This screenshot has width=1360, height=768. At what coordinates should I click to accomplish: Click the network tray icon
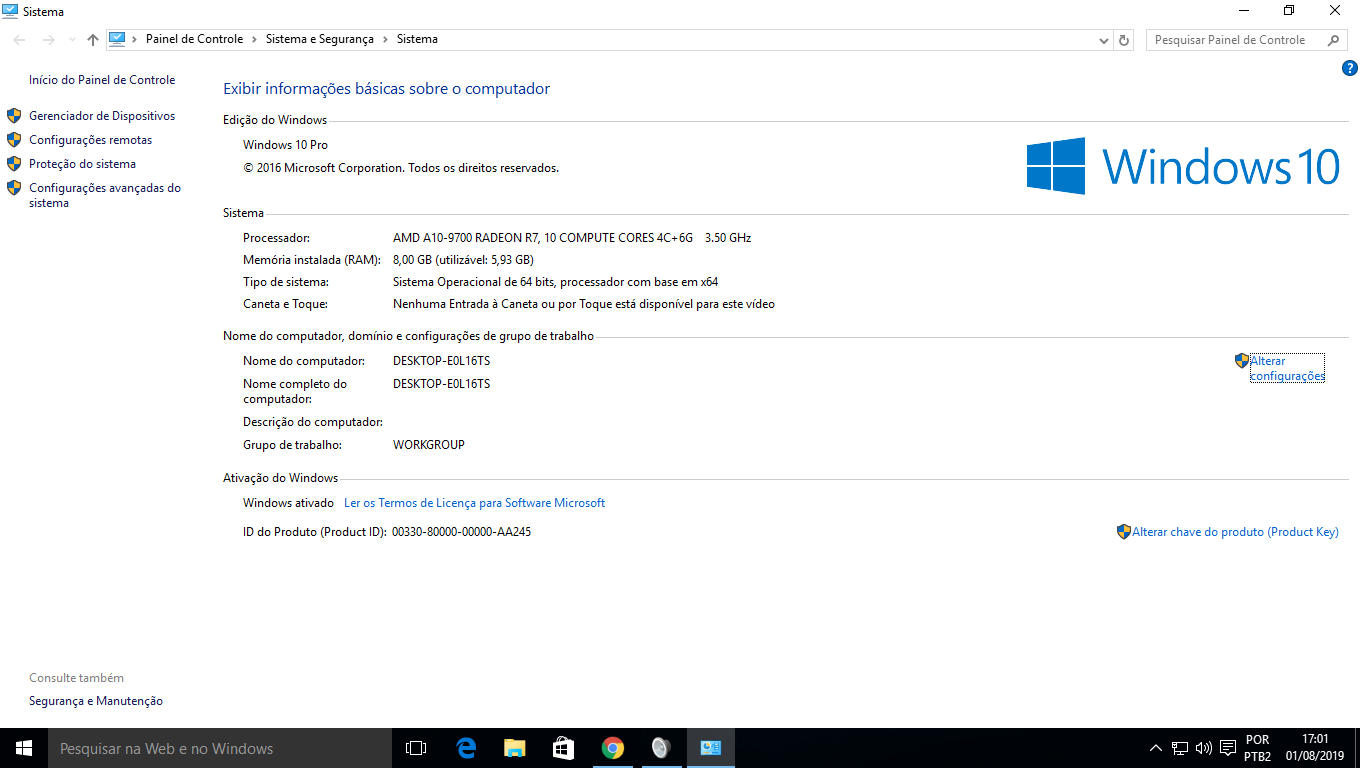coord(1180,748)
